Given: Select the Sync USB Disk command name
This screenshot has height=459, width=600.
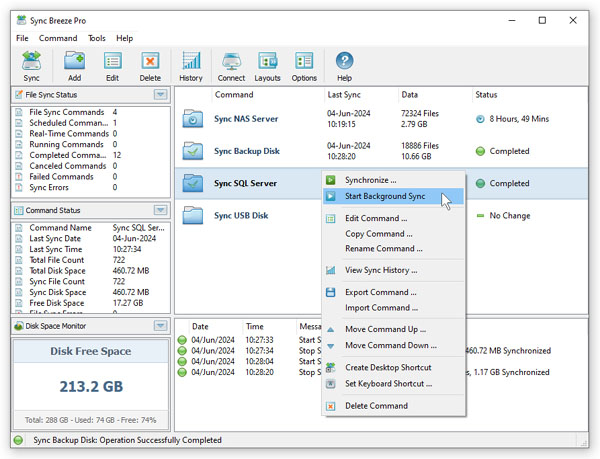Looking at the screenshot, I should (241, 215).
